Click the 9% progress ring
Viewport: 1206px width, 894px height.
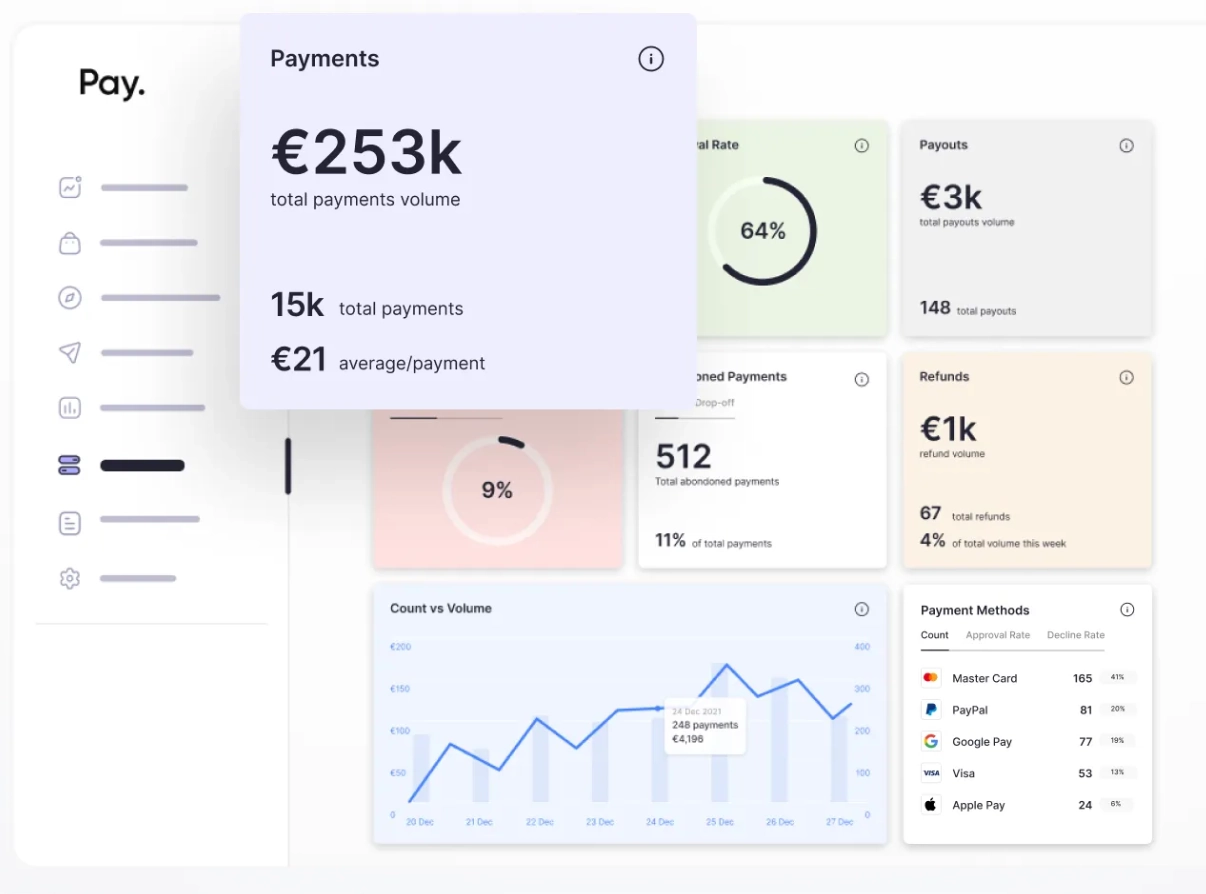tap(497, 490)
